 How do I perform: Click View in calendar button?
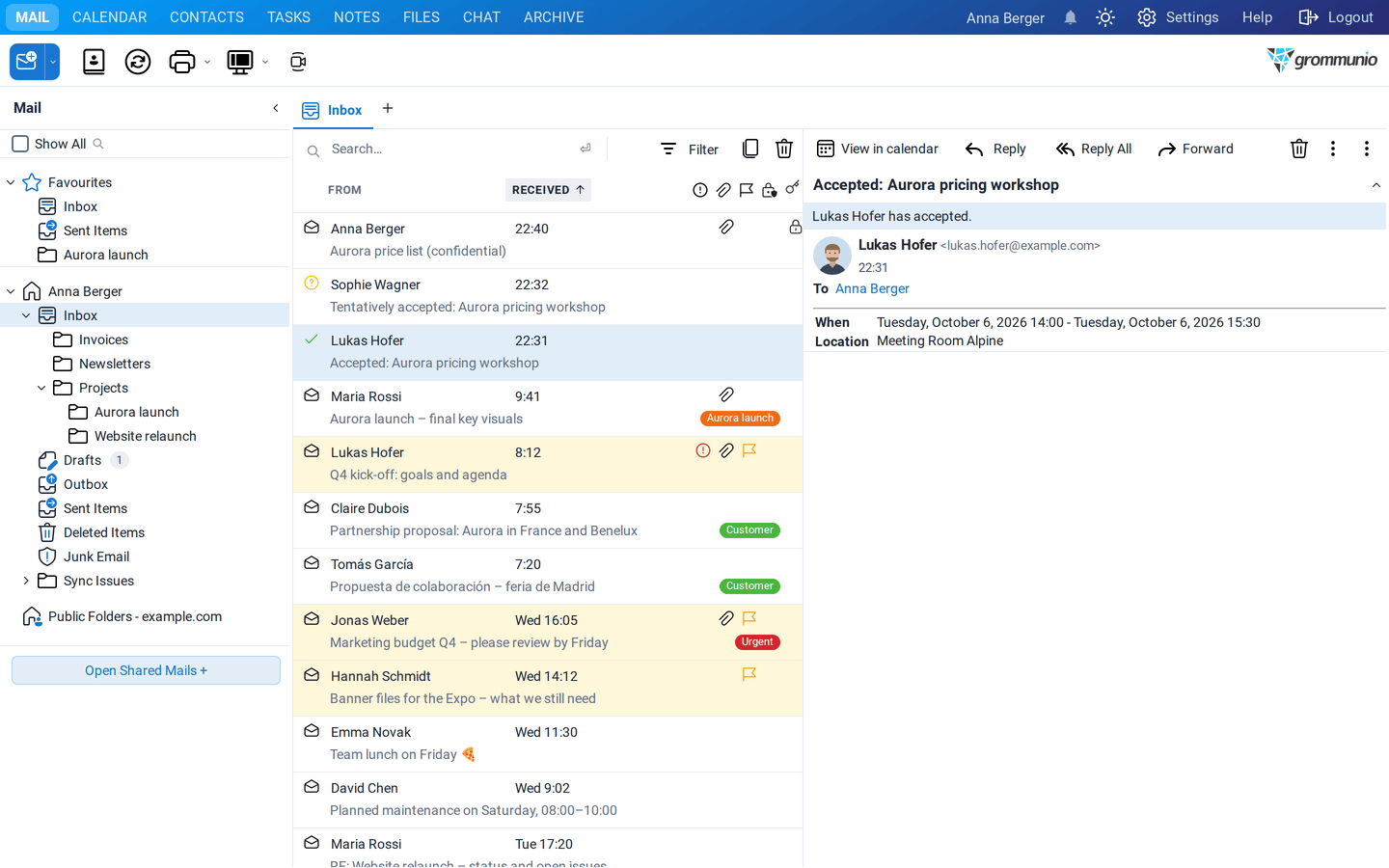pyautogui.click(x=877, y=149)
